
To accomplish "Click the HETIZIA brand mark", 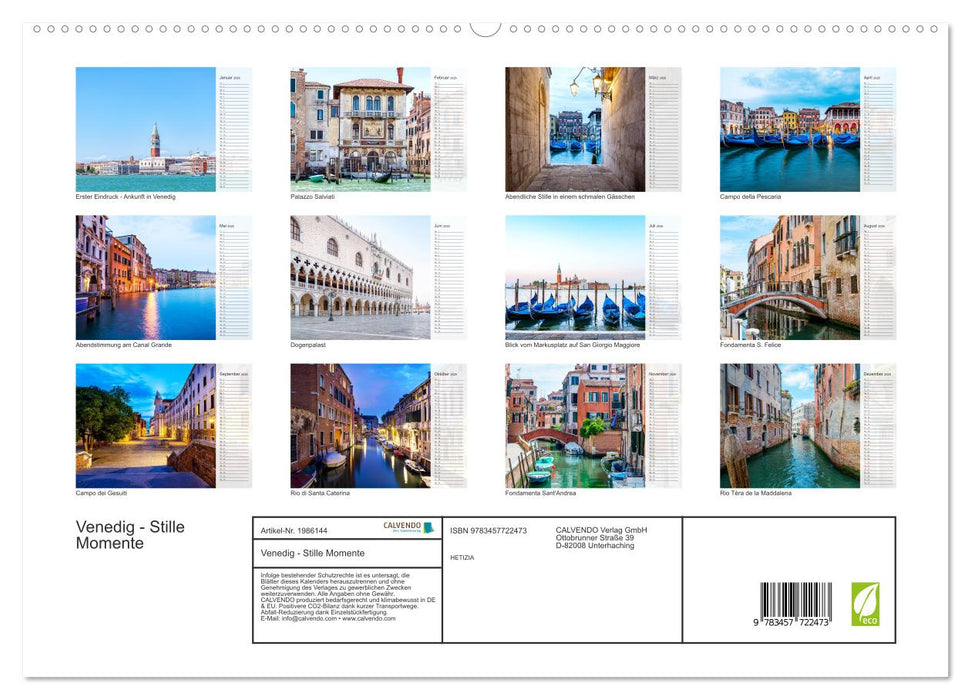I will pyautogui.click(x=461, y=558).
